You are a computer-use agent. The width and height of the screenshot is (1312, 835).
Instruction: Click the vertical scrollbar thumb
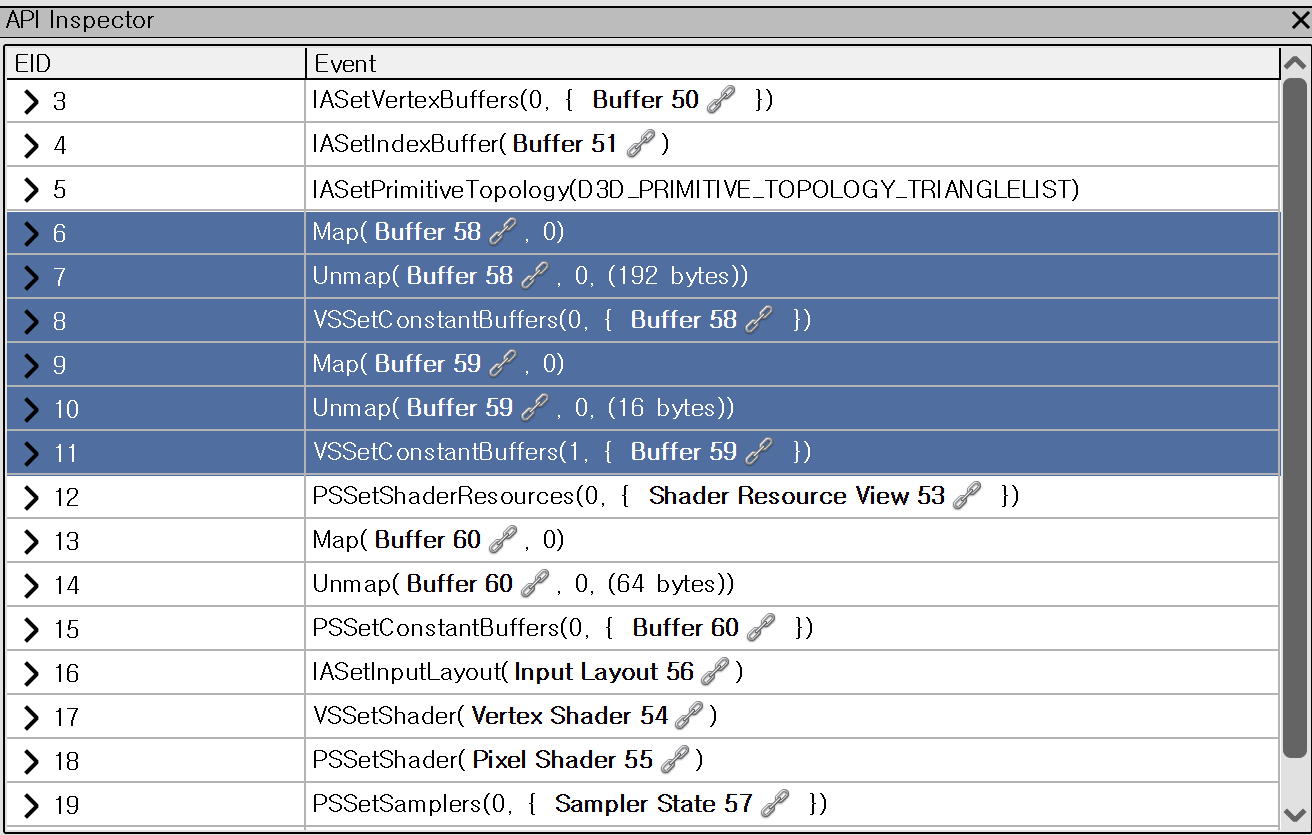point(1294,418)
